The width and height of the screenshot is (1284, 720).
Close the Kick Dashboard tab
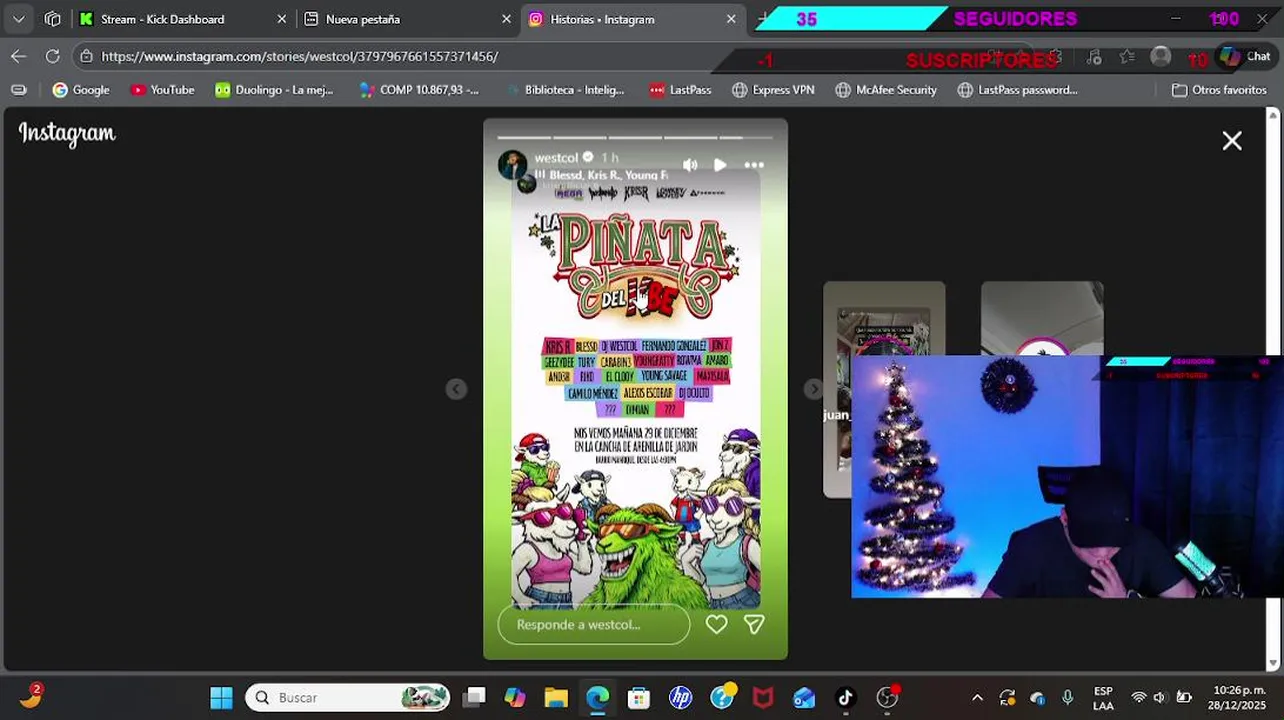pos(282,19)
